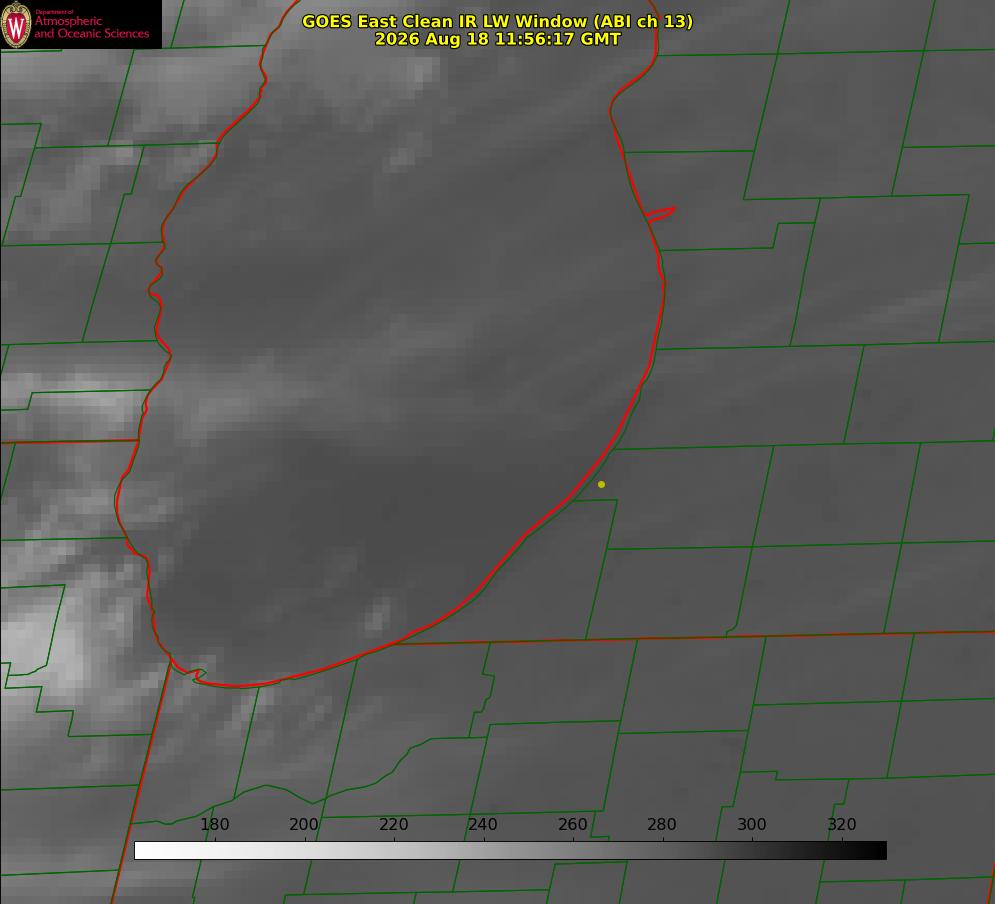Click the 180 label on the colorbar
The width and height of the screenshot is (995, 904).
[x=214, y=824]
